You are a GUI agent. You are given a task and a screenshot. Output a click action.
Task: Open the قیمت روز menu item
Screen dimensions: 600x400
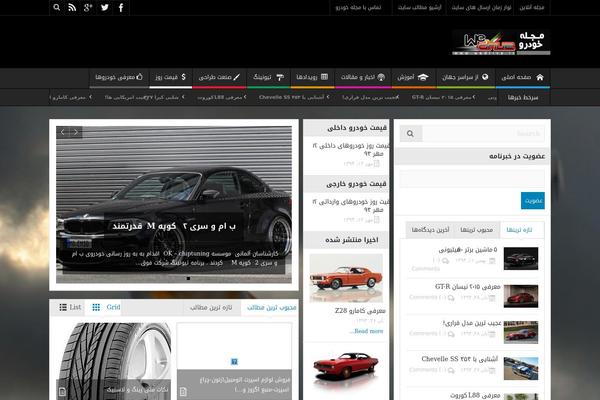click(164, 77)
